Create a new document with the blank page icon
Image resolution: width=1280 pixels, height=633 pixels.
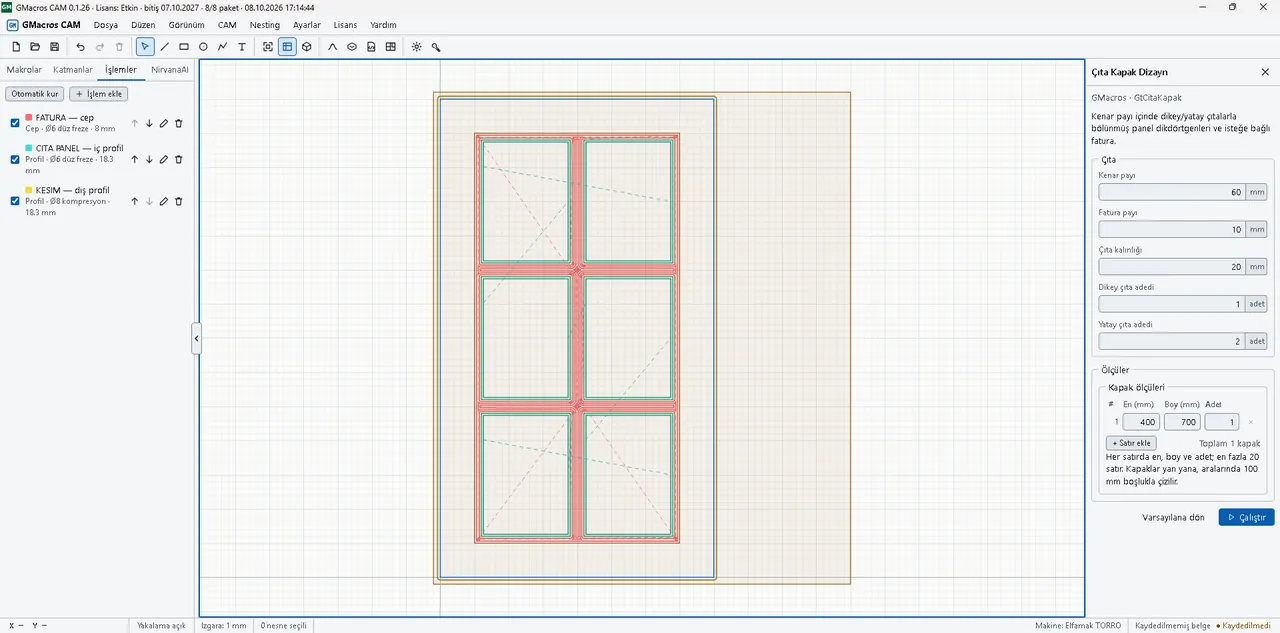16,47
